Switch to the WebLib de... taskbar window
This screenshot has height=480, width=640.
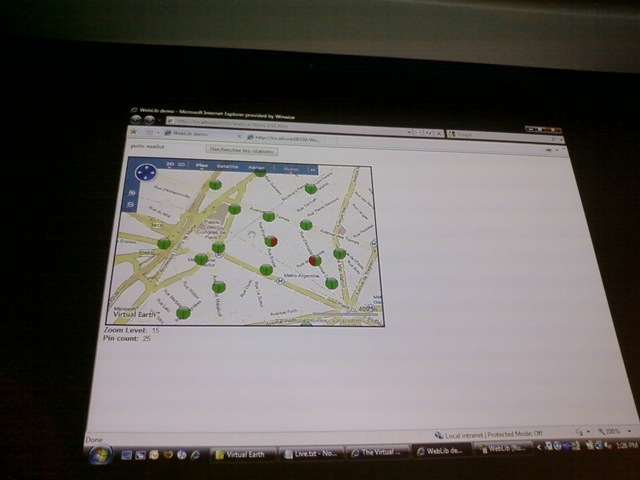441,451
